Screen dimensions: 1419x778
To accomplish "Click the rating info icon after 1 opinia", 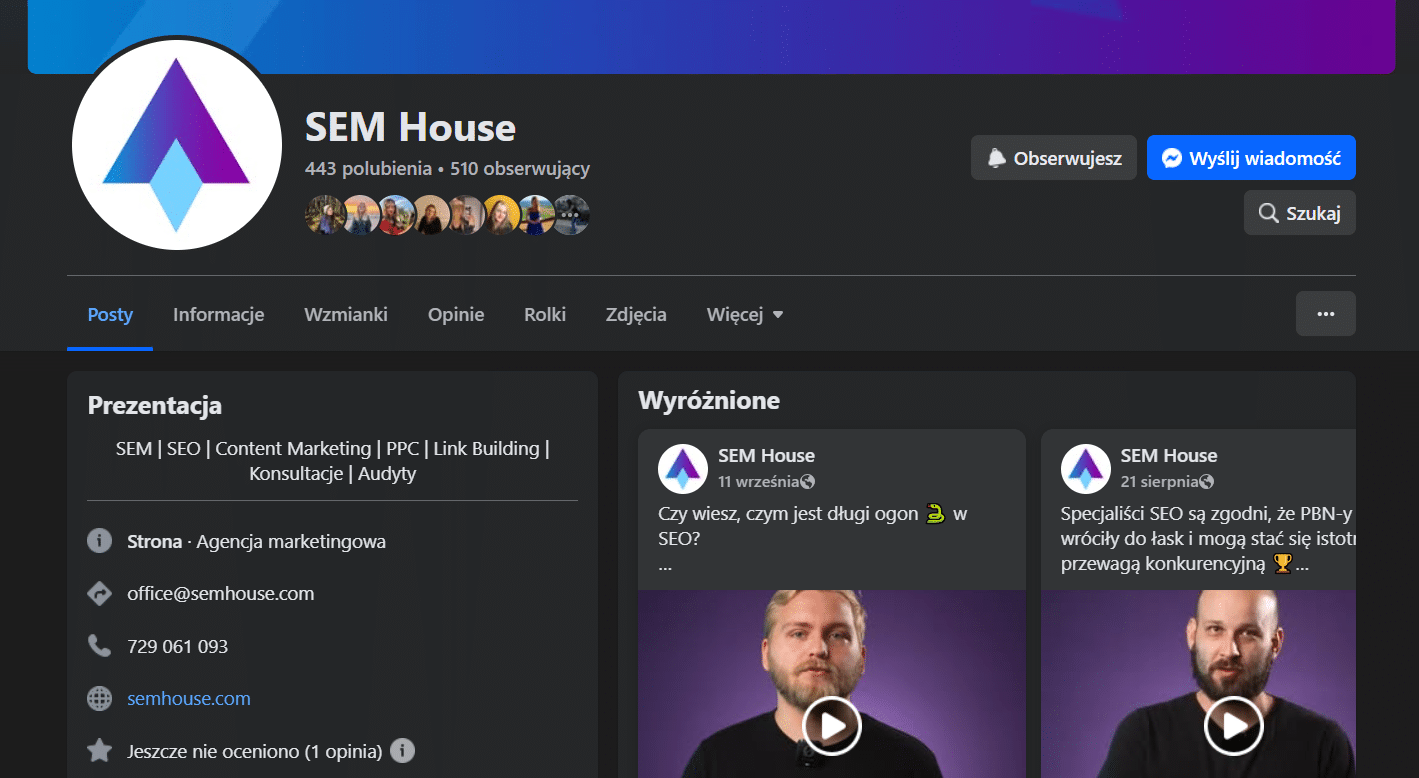I will [402, 750].
